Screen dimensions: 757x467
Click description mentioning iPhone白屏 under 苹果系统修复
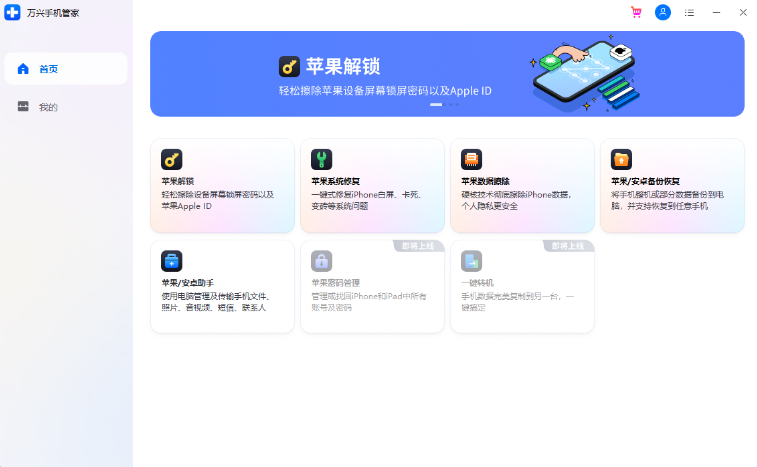tap(367, 200)
